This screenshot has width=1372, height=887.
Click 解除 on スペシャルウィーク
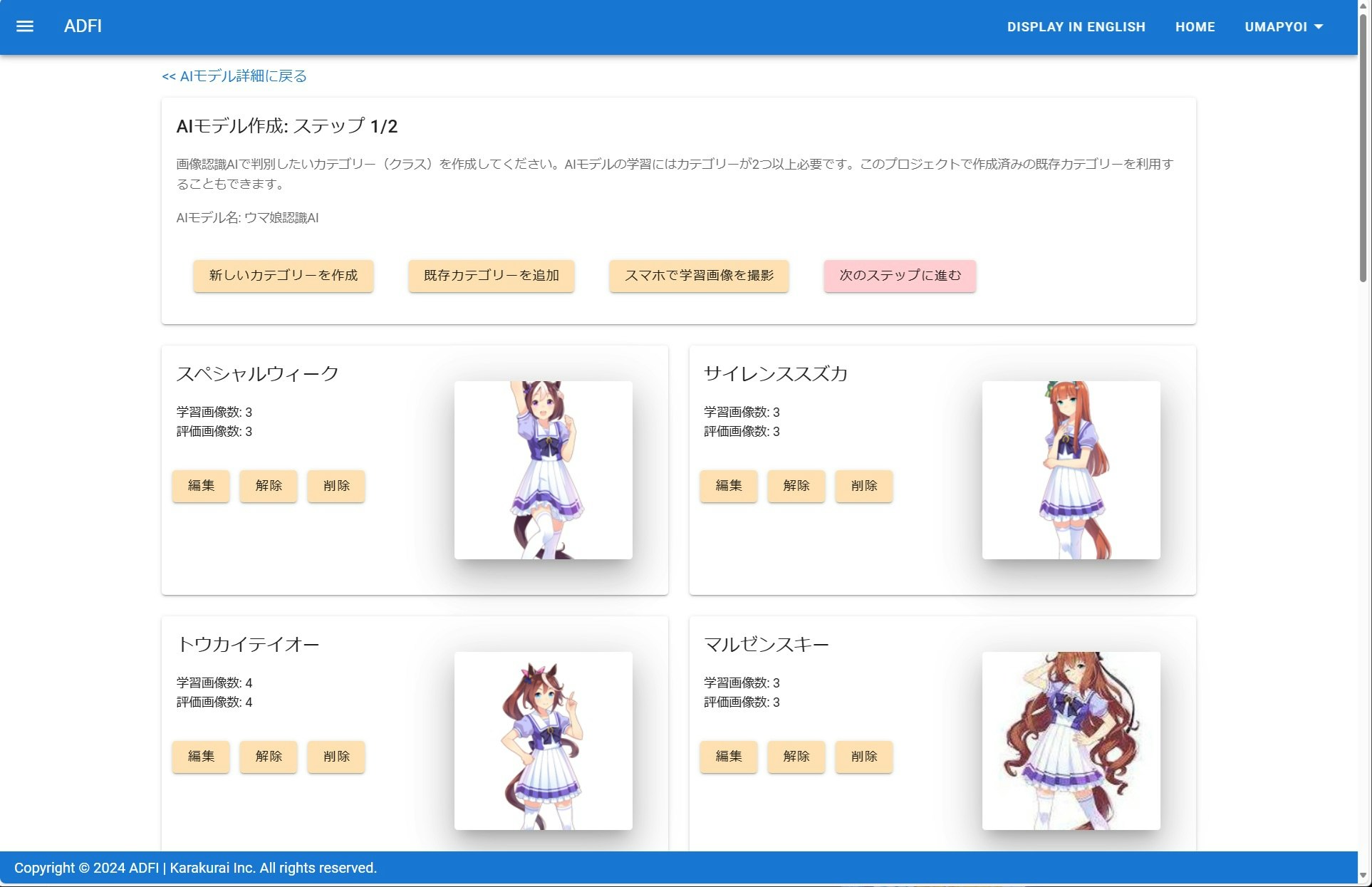pyautogui.click(x=268, y=486)
